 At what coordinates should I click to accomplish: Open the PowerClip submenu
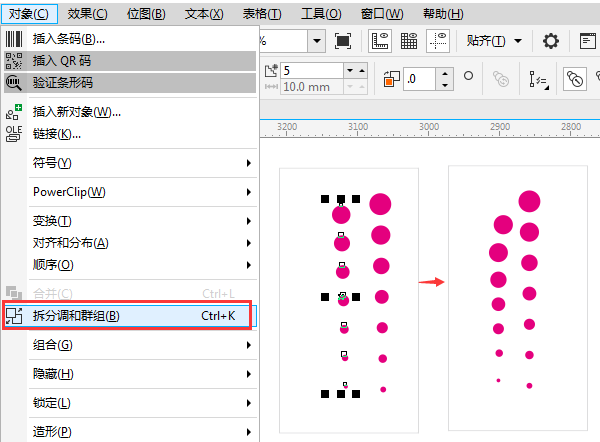click(69, 192)
